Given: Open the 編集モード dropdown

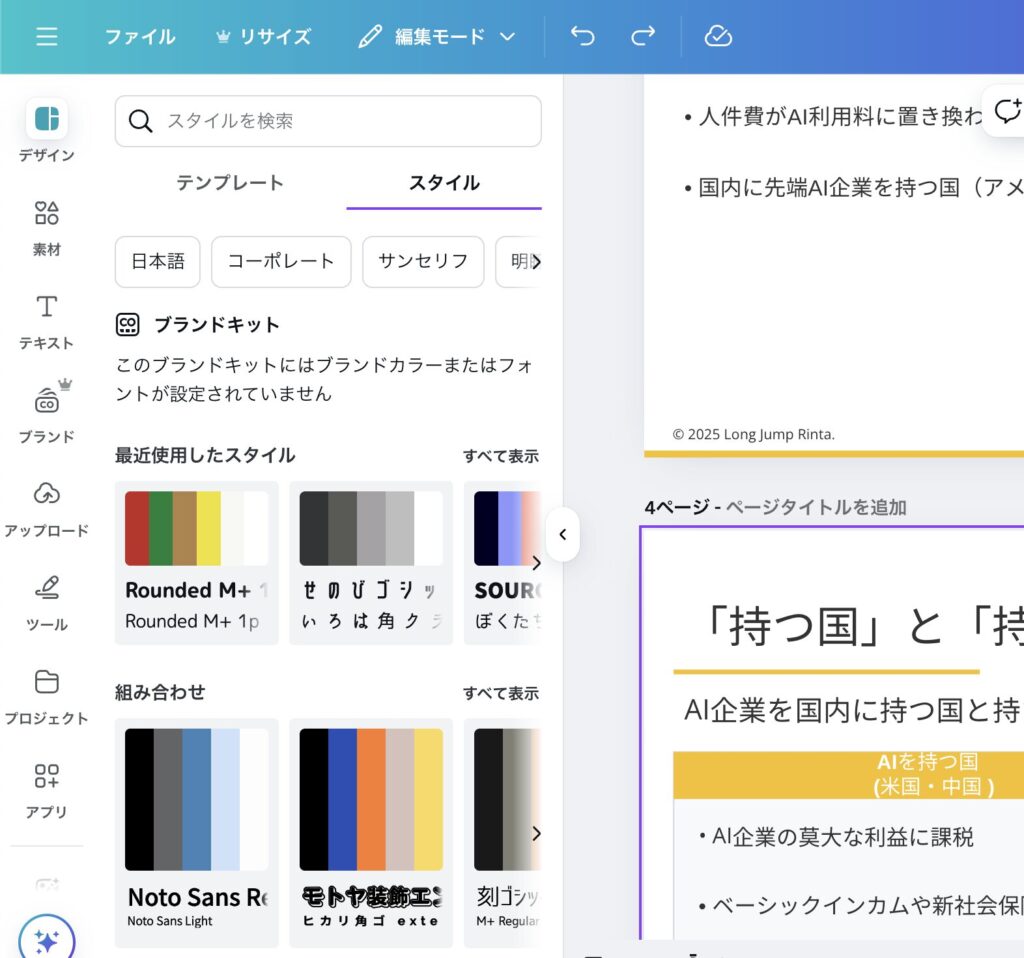Looking at the screenshot, I should tap(437, 37).
